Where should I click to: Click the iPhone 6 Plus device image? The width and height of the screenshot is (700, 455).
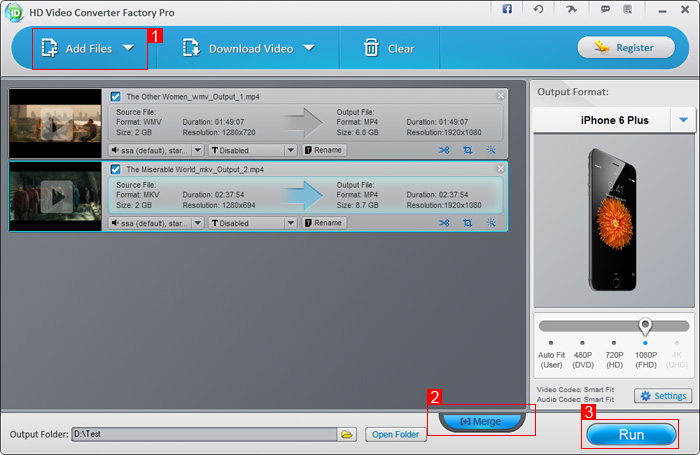click(614, 220)
